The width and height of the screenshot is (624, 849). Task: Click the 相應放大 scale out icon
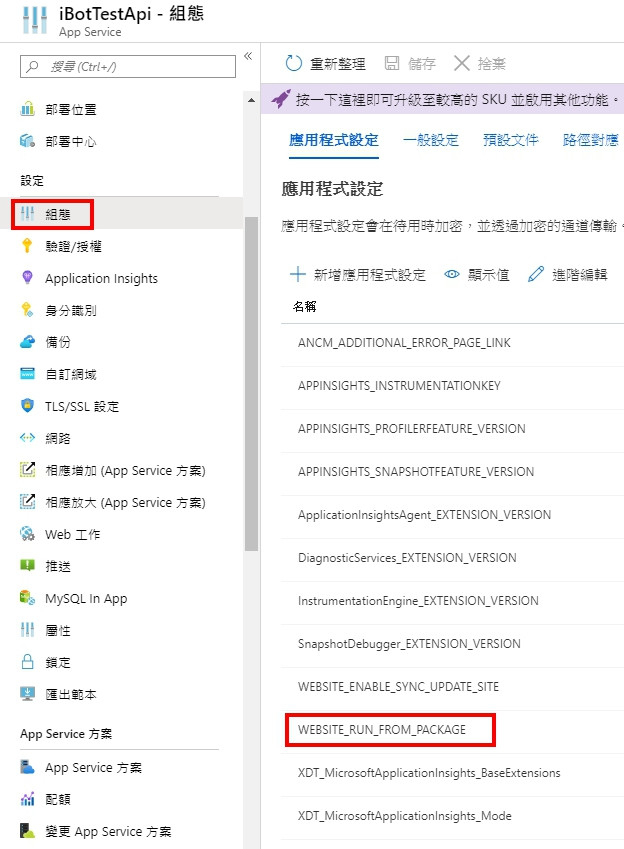tap(27, 501)
